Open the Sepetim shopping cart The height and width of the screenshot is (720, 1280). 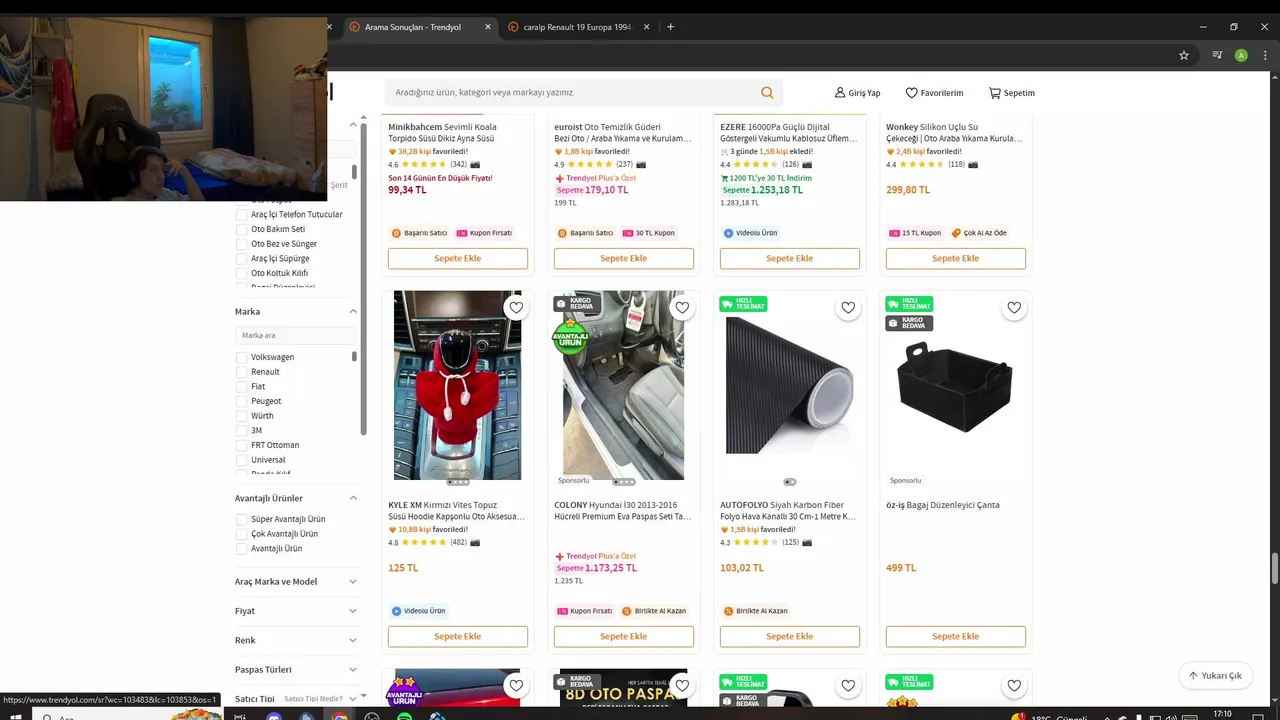tap(1011, 93)
